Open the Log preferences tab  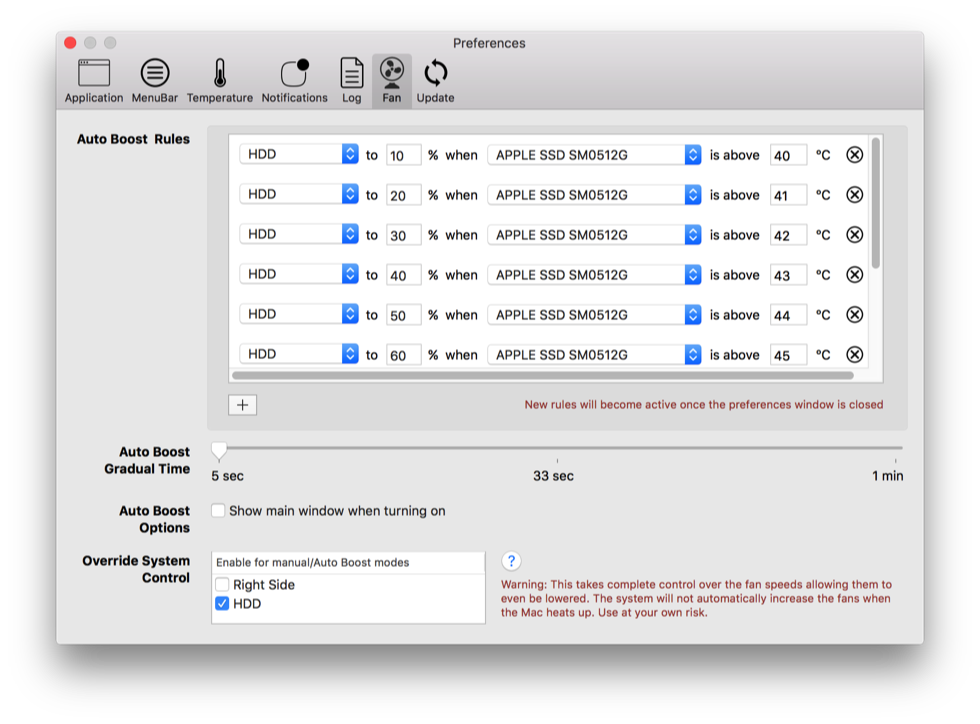[351, 81]
